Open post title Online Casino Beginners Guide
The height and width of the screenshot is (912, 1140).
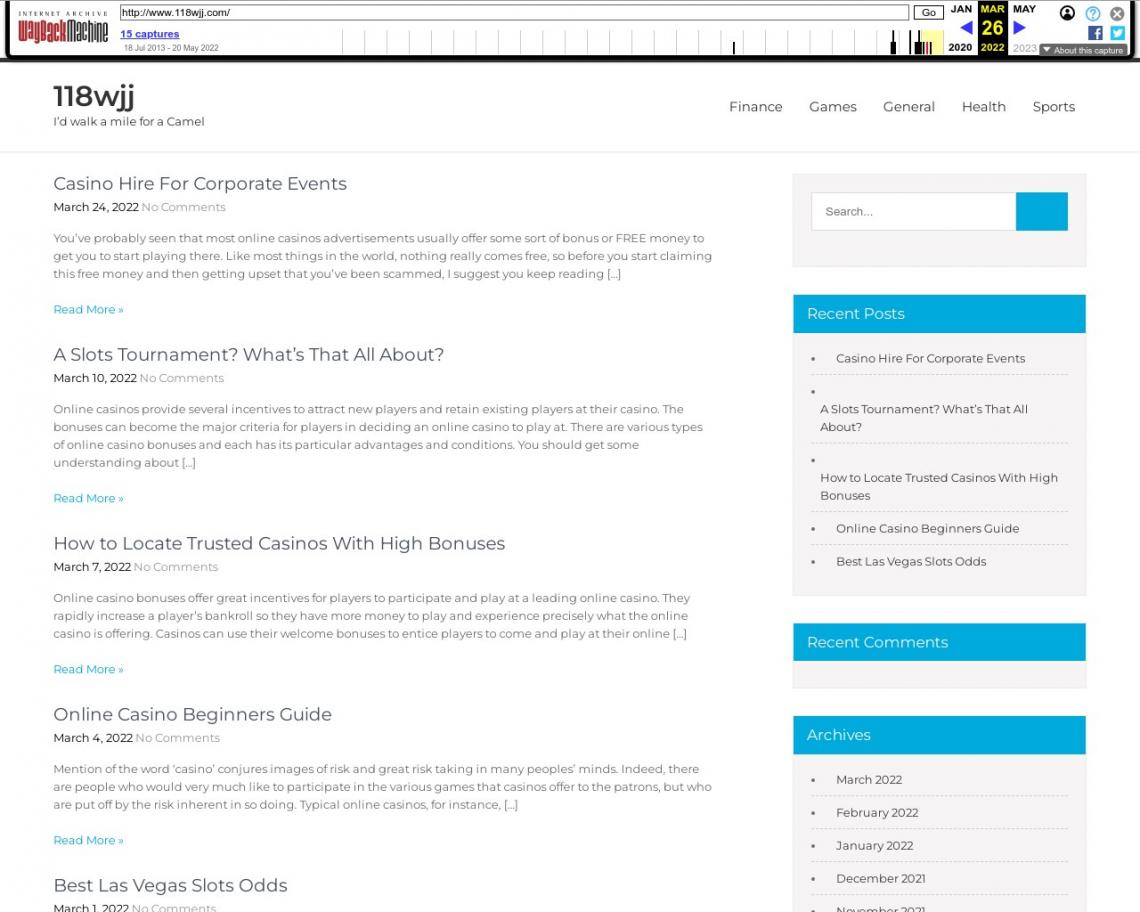pos(193,715)
